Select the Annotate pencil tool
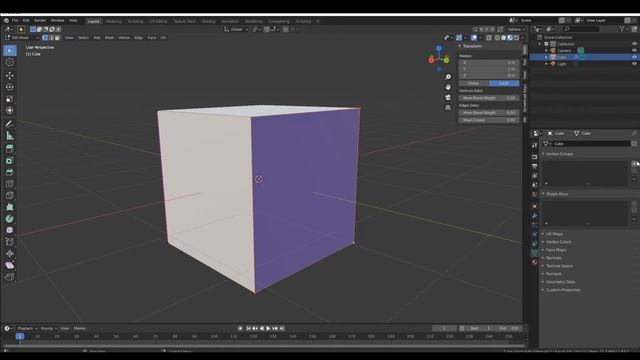640x360 pixels. pyautogui.click(x=10, y=124)
